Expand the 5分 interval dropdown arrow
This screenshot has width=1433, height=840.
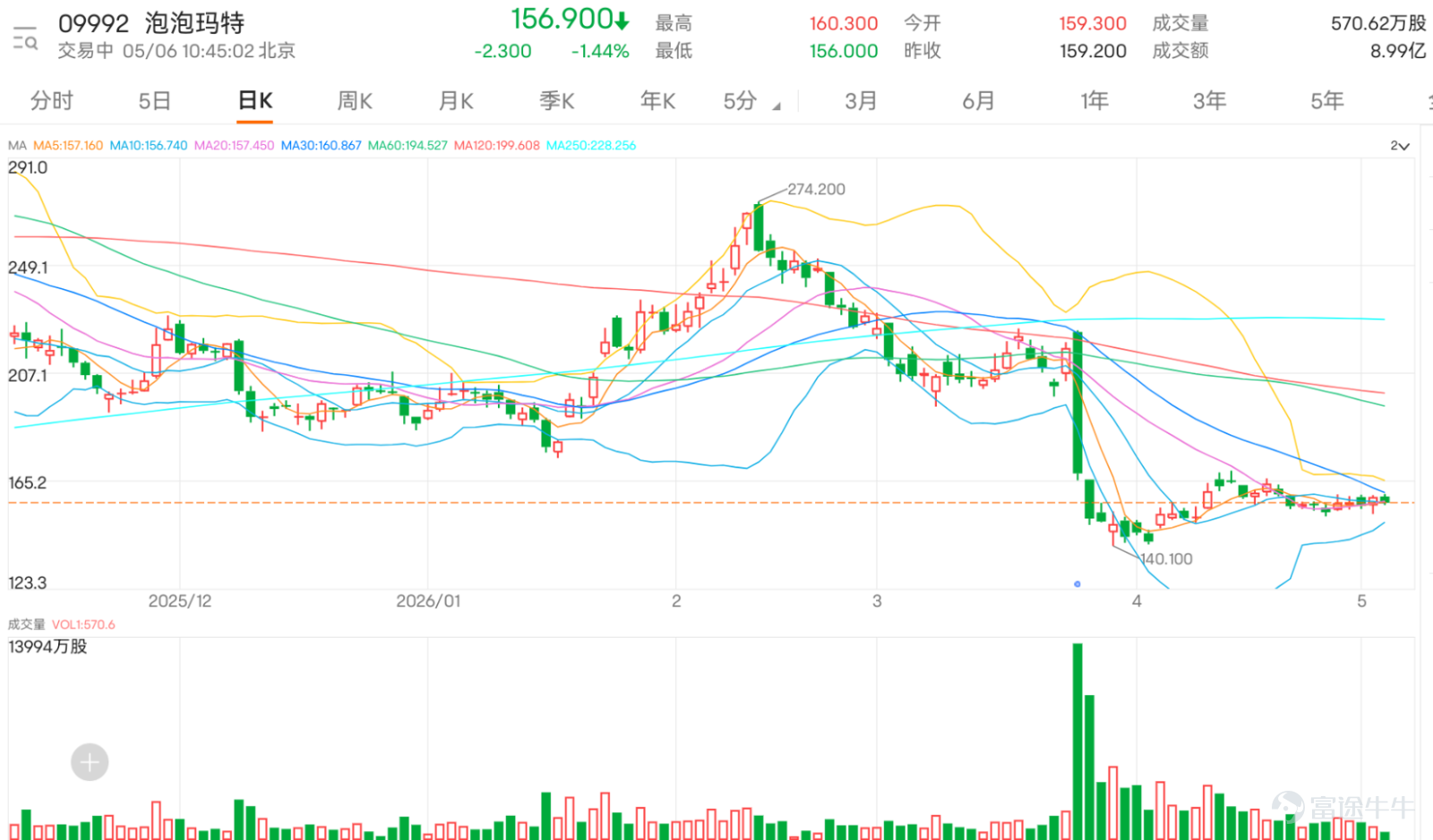(x=776, y=107)
